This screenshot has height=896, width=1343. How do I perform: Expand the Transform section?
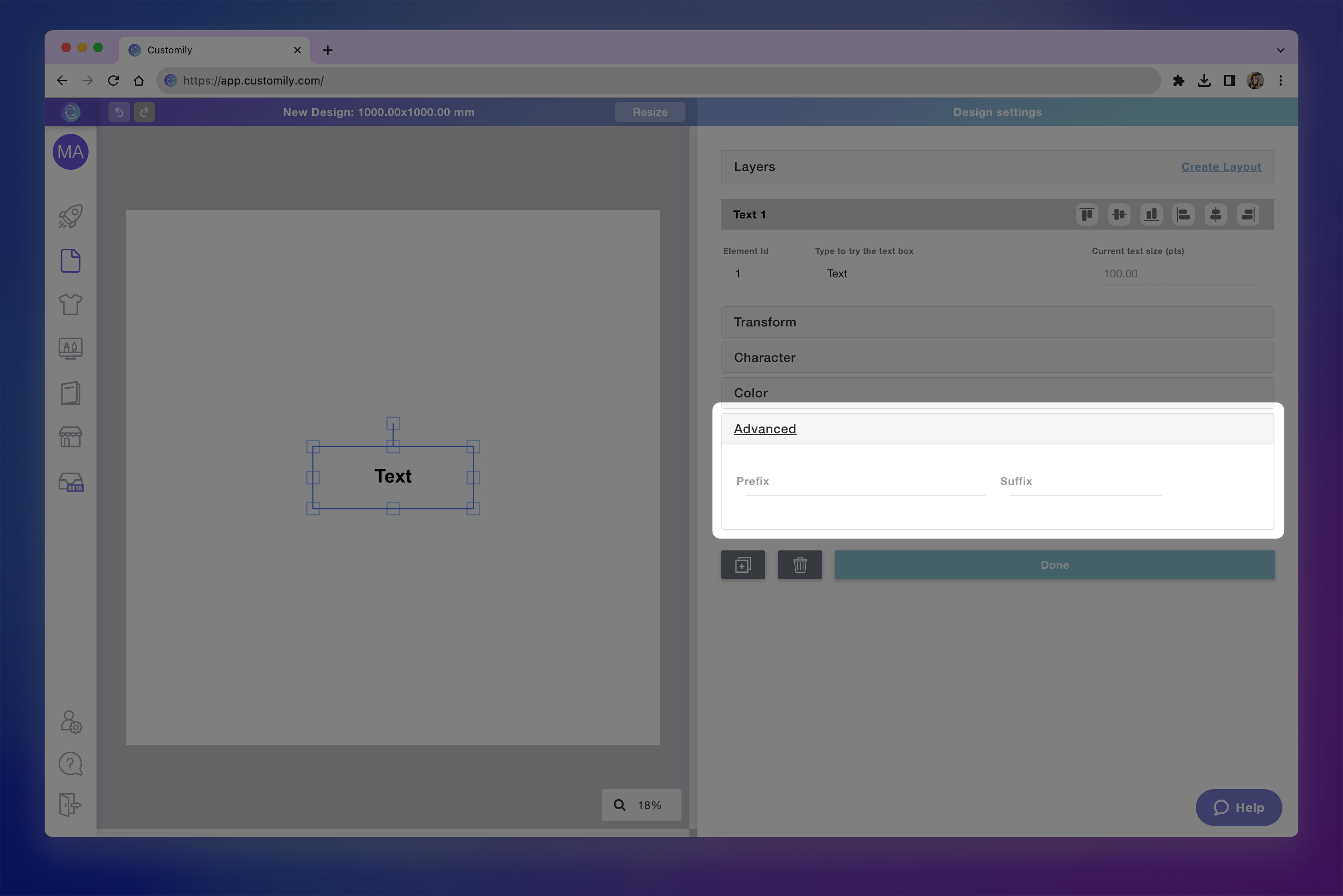(x=996, y=322)
